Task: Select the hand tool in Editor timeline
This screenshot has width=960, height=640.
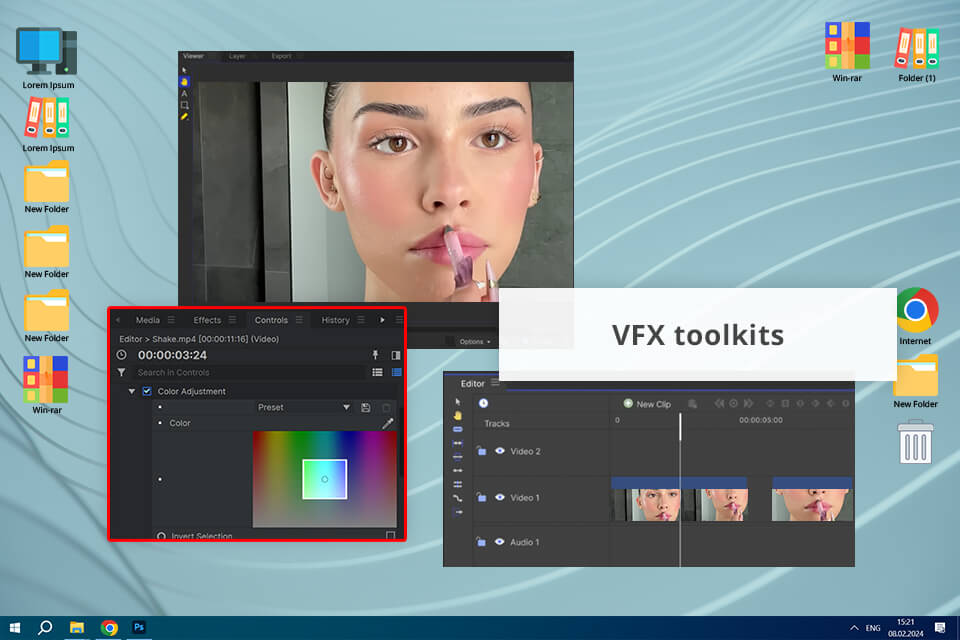Action: [457, 416]
